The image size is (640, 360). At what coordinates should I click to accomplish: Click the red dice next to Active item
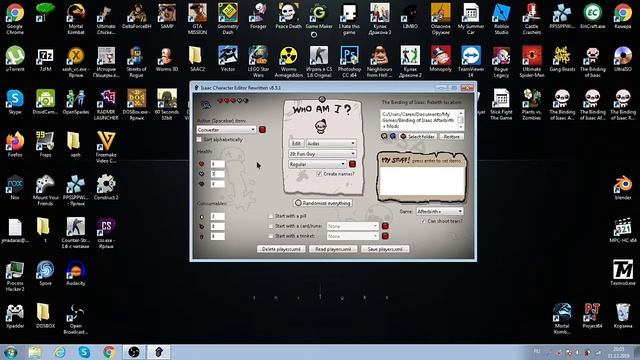click(262, 130)
